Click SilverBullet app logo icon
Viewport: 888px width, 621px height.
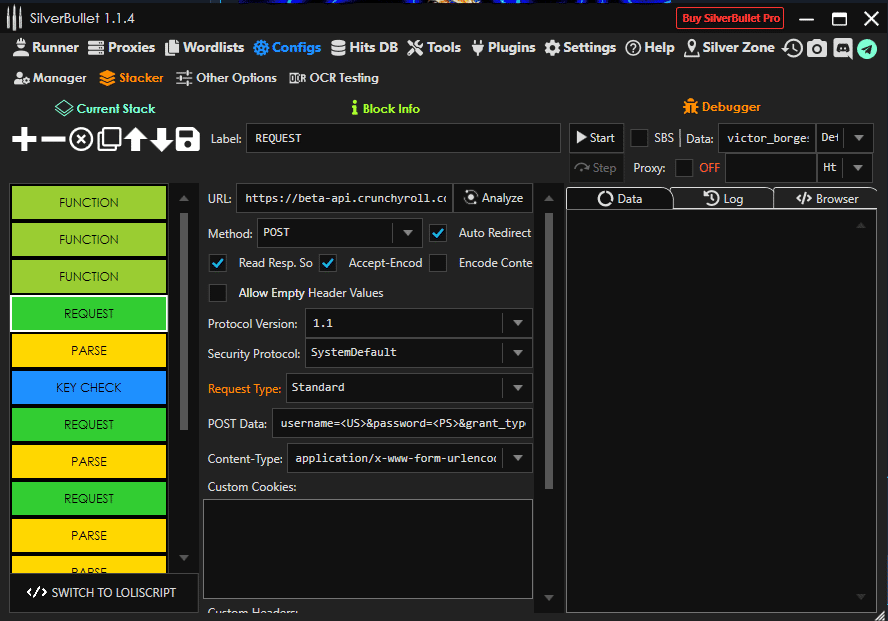tap(14, 18)
